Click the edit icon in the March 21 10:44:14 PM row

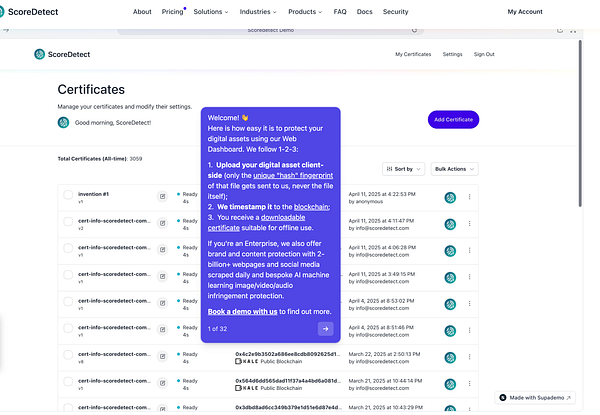tap(163, 383)
